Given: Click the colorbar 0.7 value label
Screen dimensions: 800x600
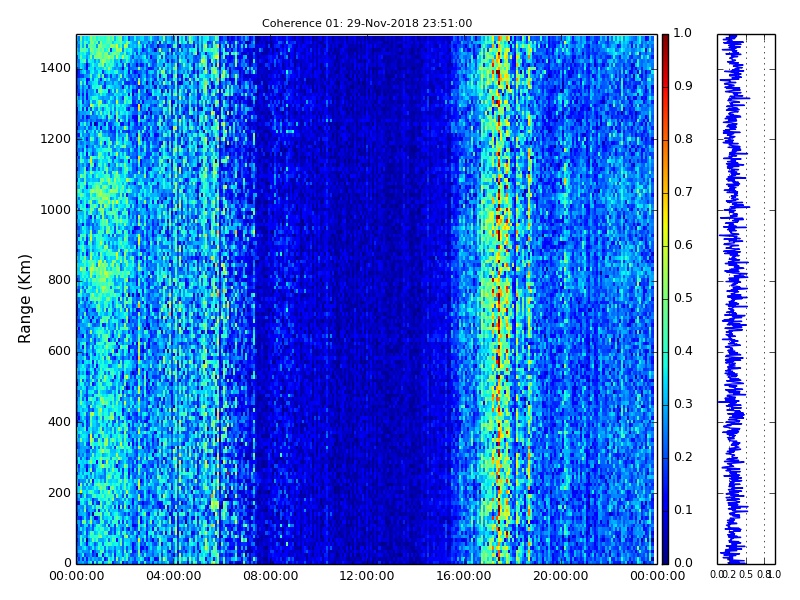Looking at the screenshot, I should [683, 192].
